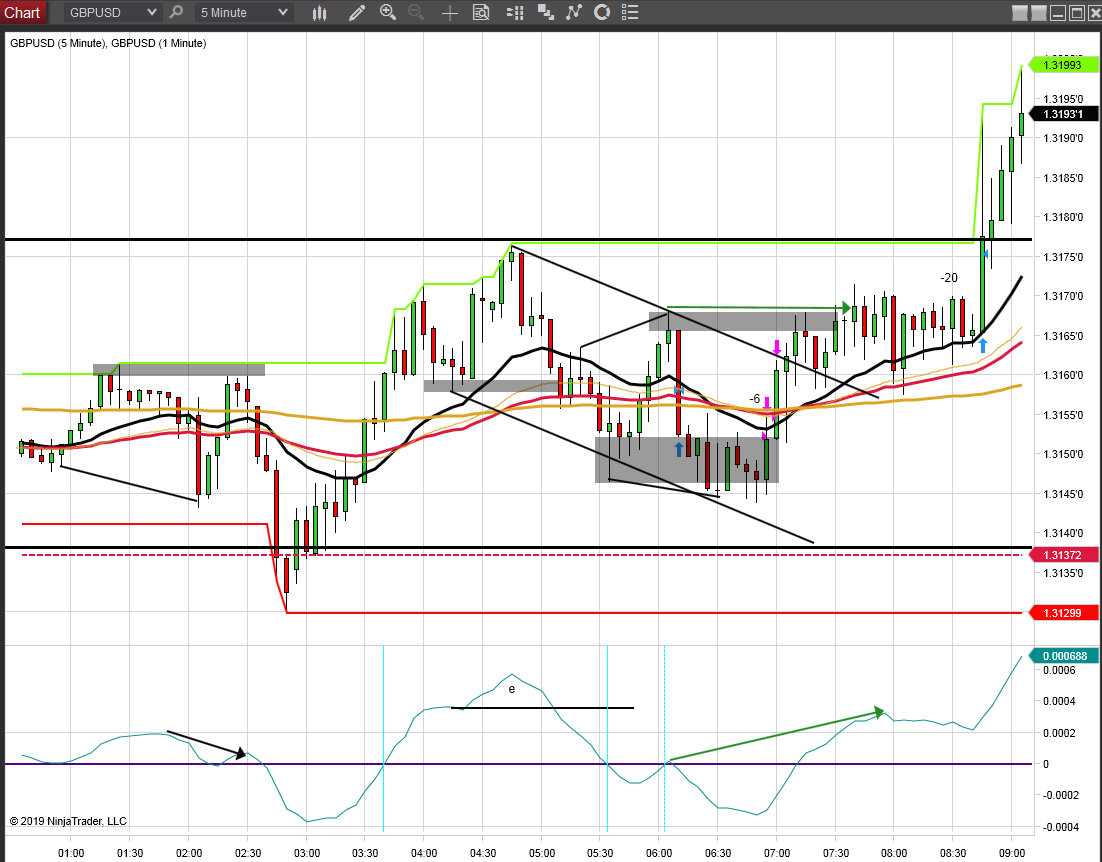Image resolution: width=1102 pixels, height=862 pixels.
Task: Click the -0.0004 indicator axis label
Action: pos(1061,827)
